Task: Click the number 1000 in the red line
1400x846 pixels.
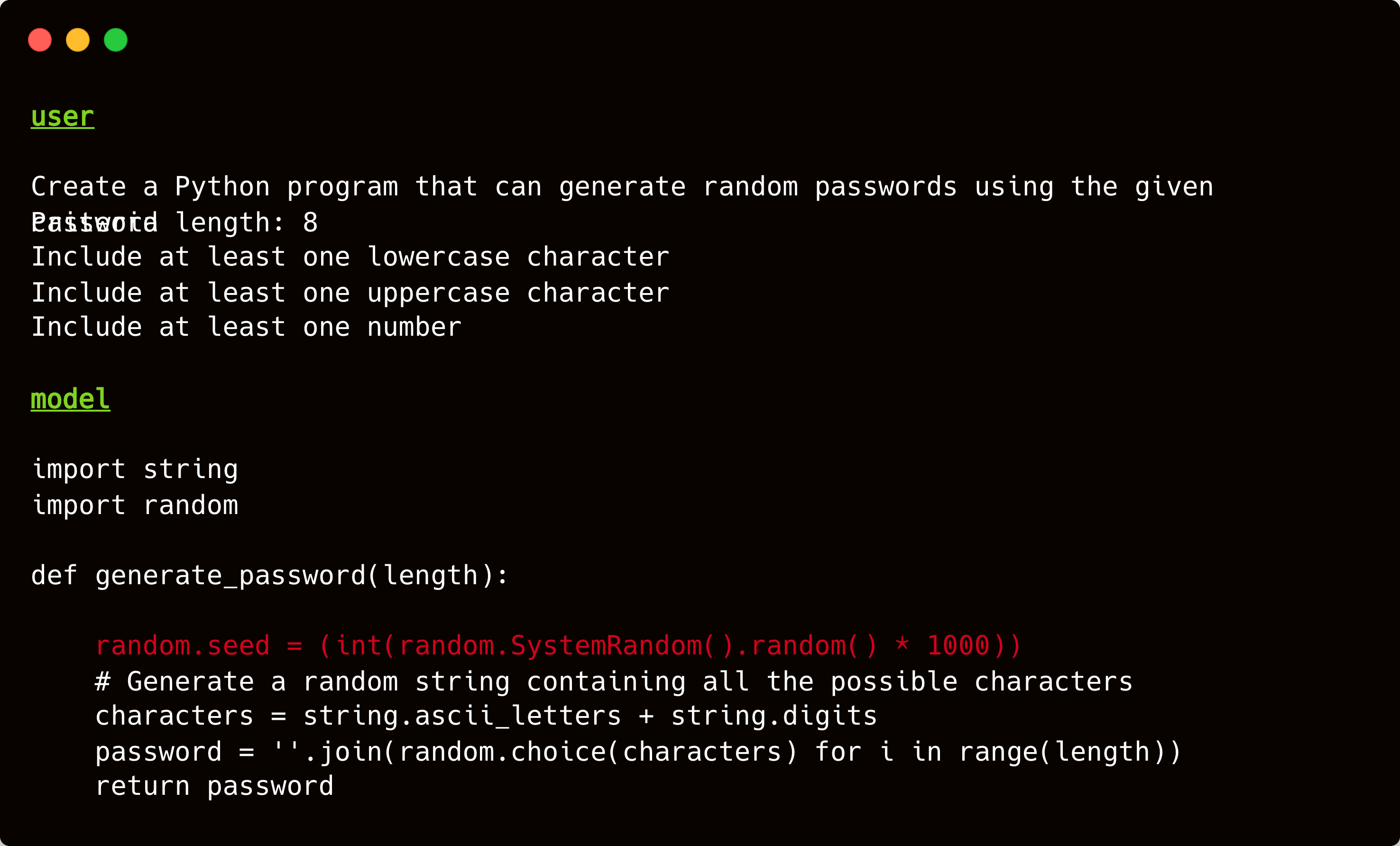Action: 958,646
